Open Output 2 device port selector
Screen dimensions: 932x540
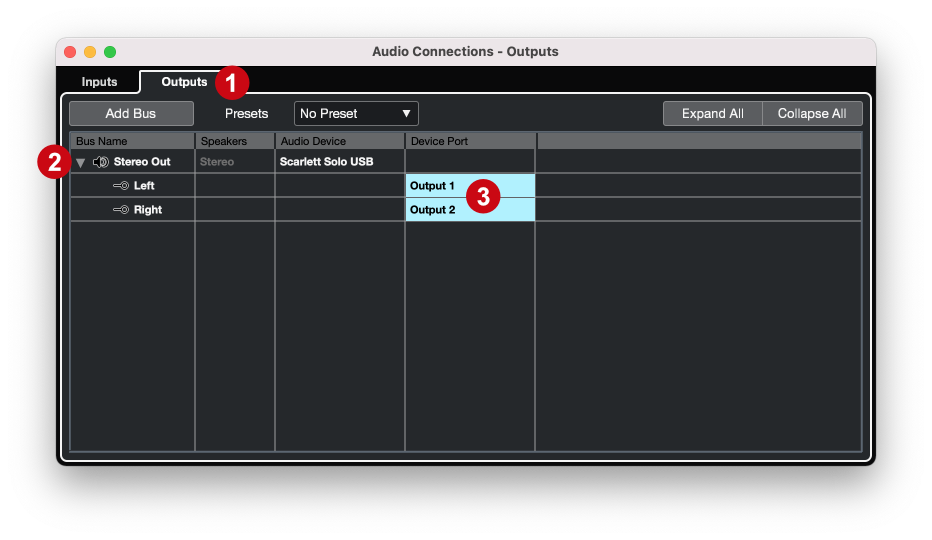[470, 209]
